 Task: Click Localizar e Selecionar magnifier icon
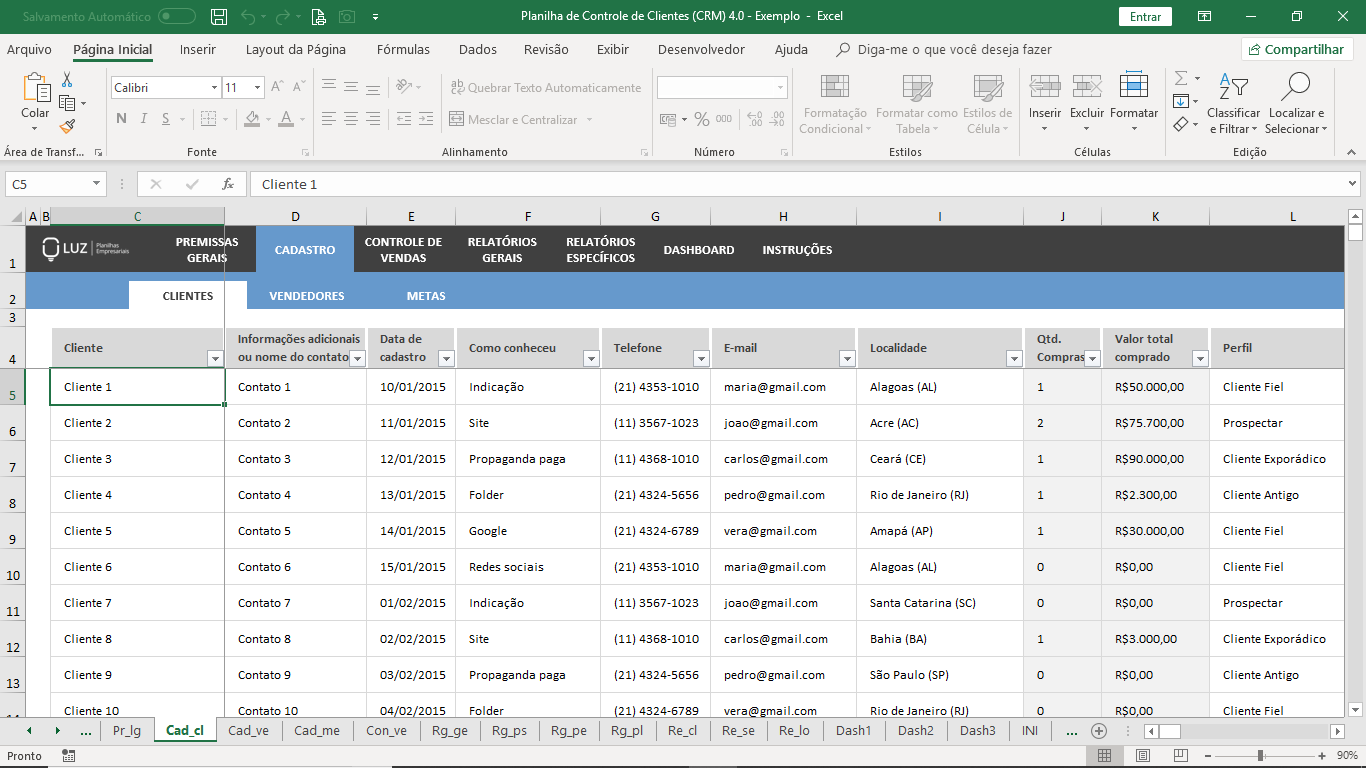pos(1296,86)
